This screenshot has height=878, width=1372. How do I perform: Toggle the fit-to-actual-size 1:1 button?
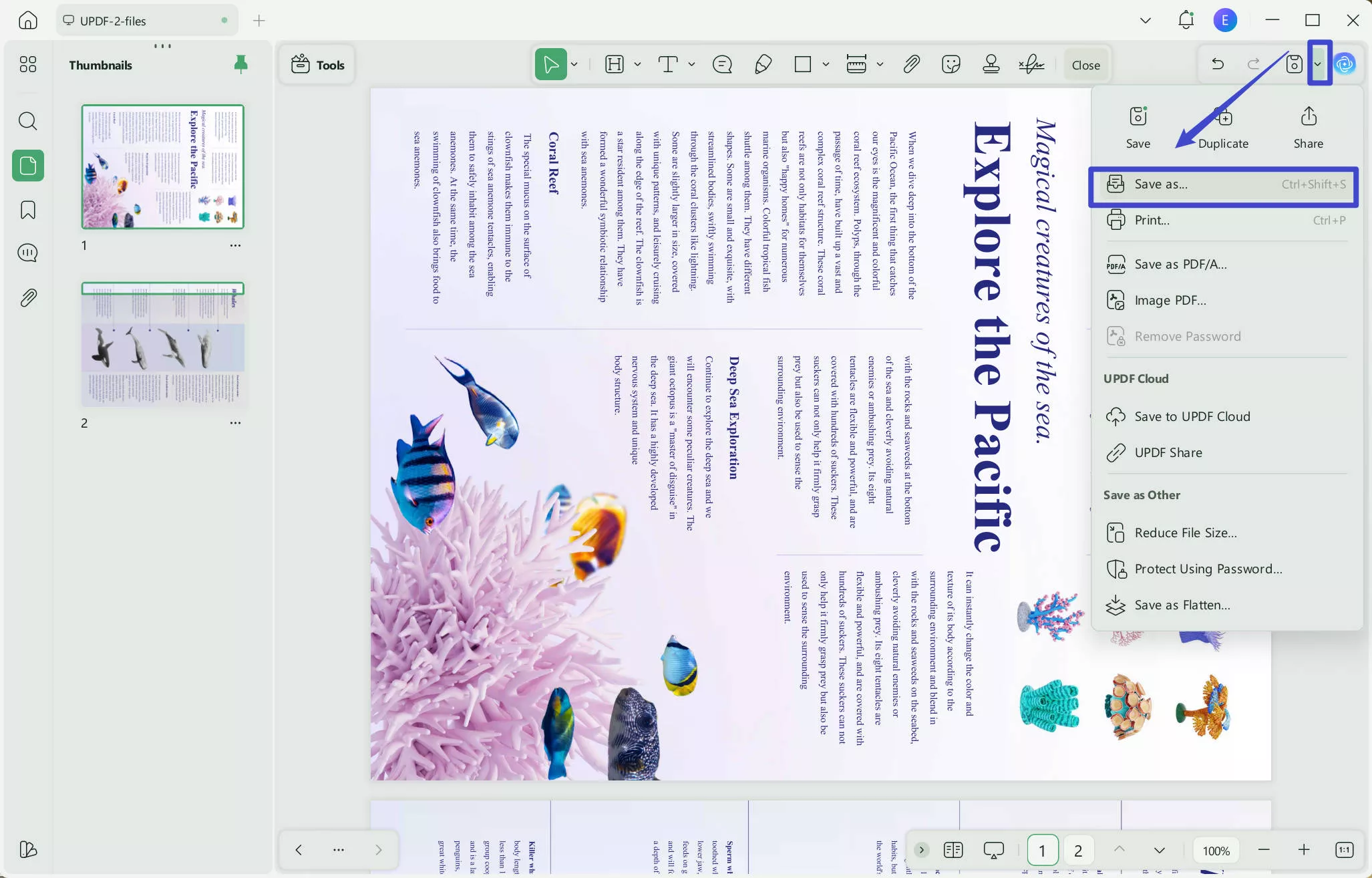coord(1344,850)
